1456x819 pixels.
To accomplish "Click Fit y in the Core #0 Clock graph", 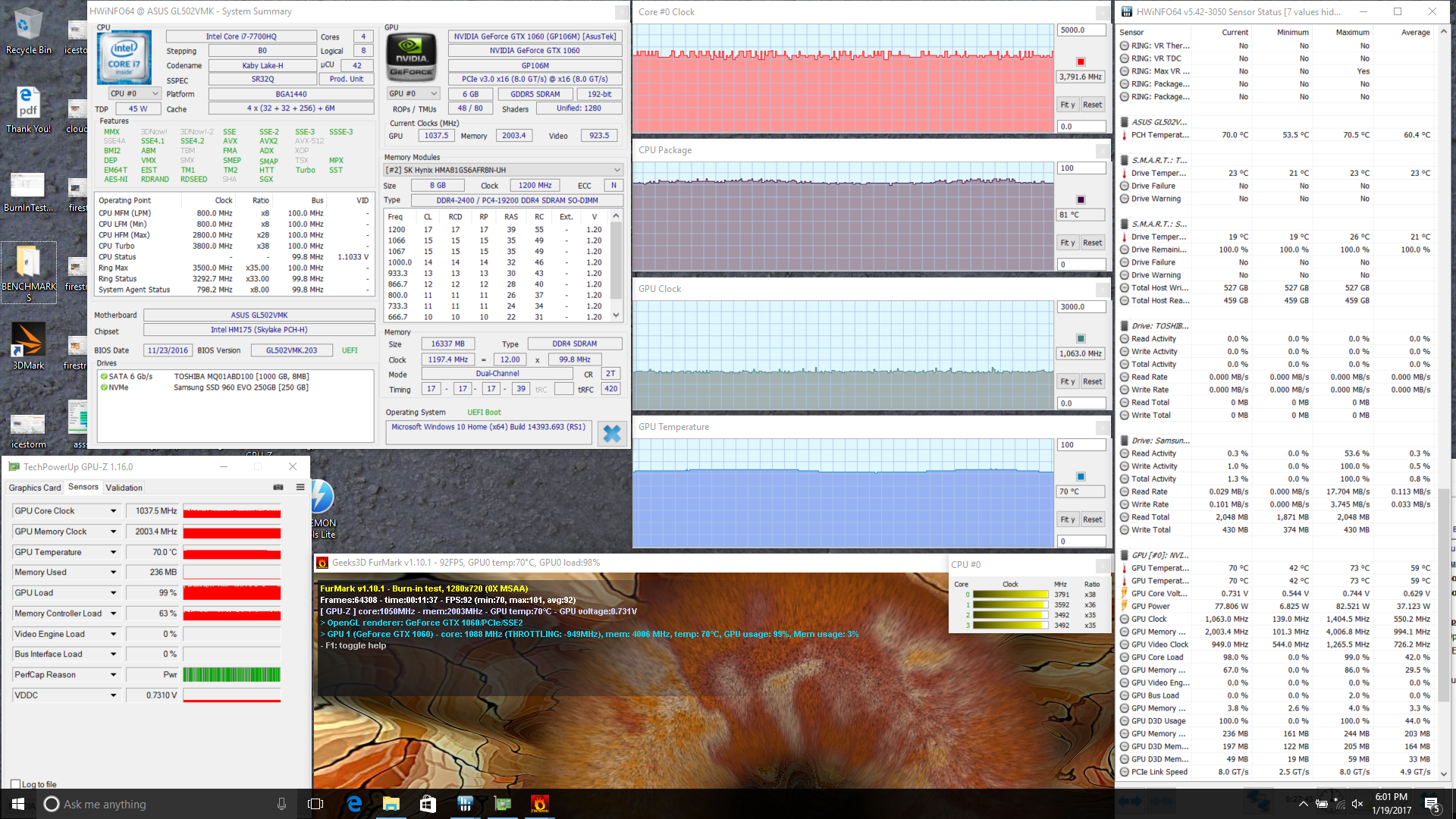I will (1068, 105).
